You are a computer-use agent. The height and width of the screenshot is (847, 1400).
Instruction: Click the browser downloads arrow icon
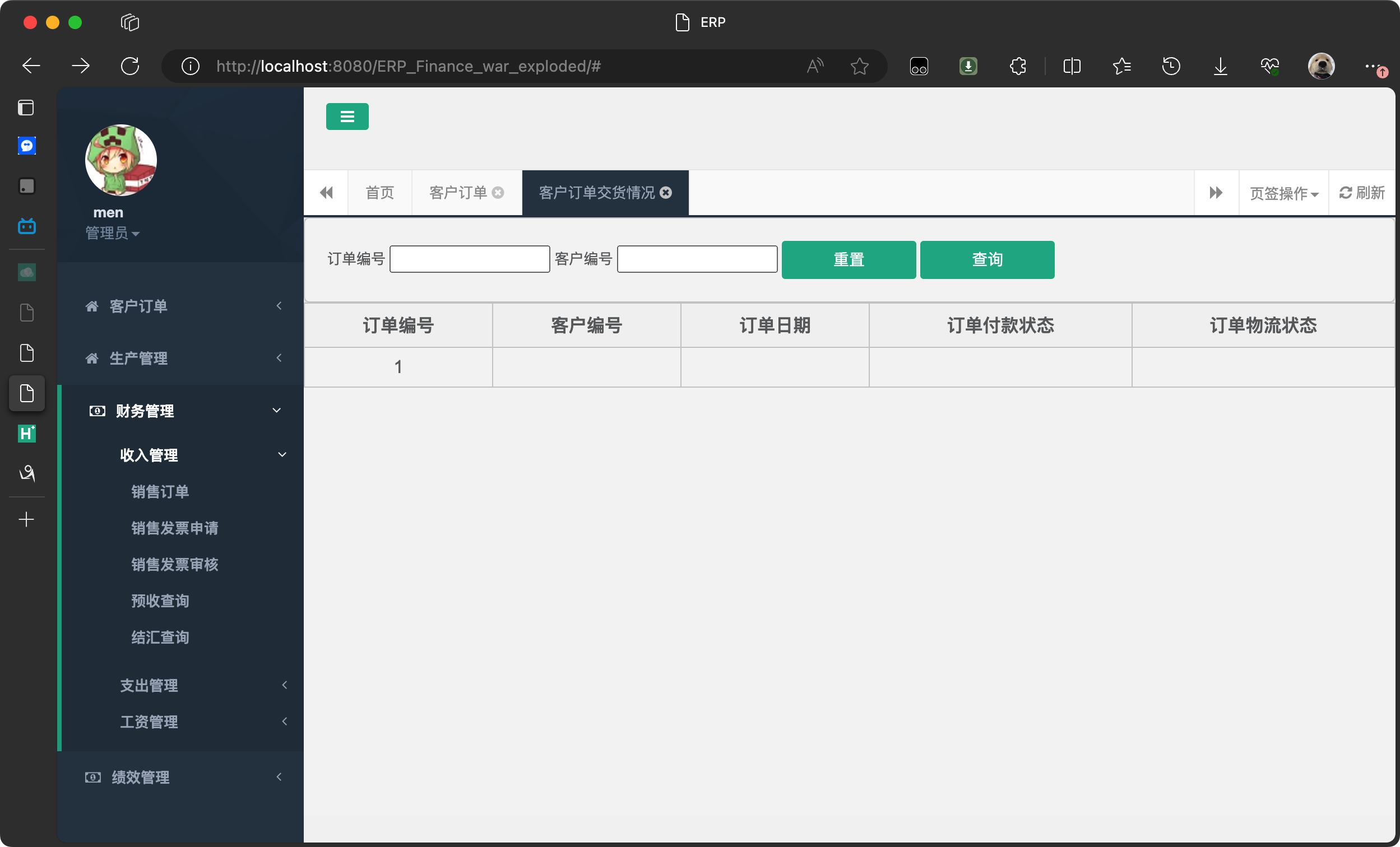coord(1220,67)
